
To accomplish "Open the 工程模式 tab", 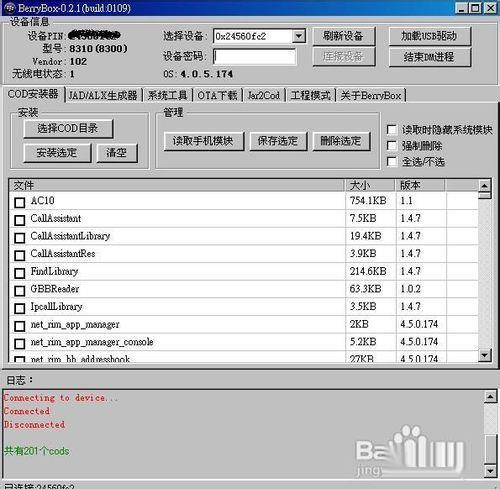I will click(310, 96).
